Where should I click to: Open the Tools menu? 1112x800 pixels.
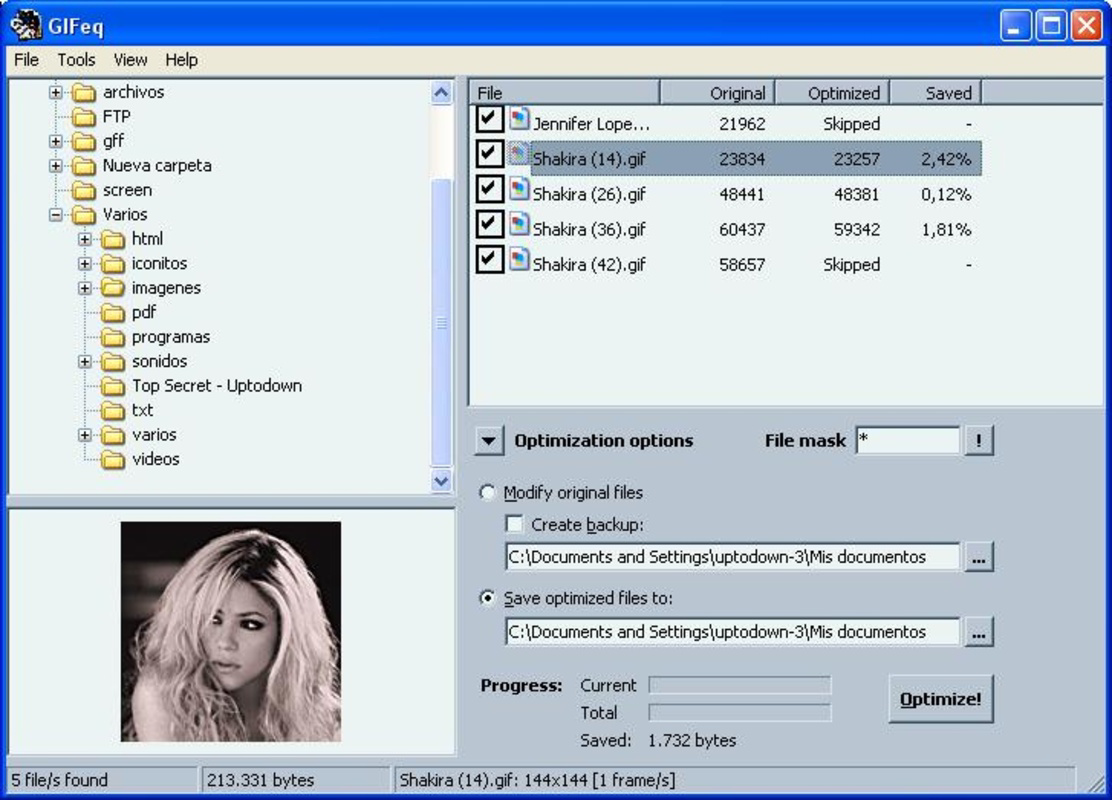click(x=76, y=60)
